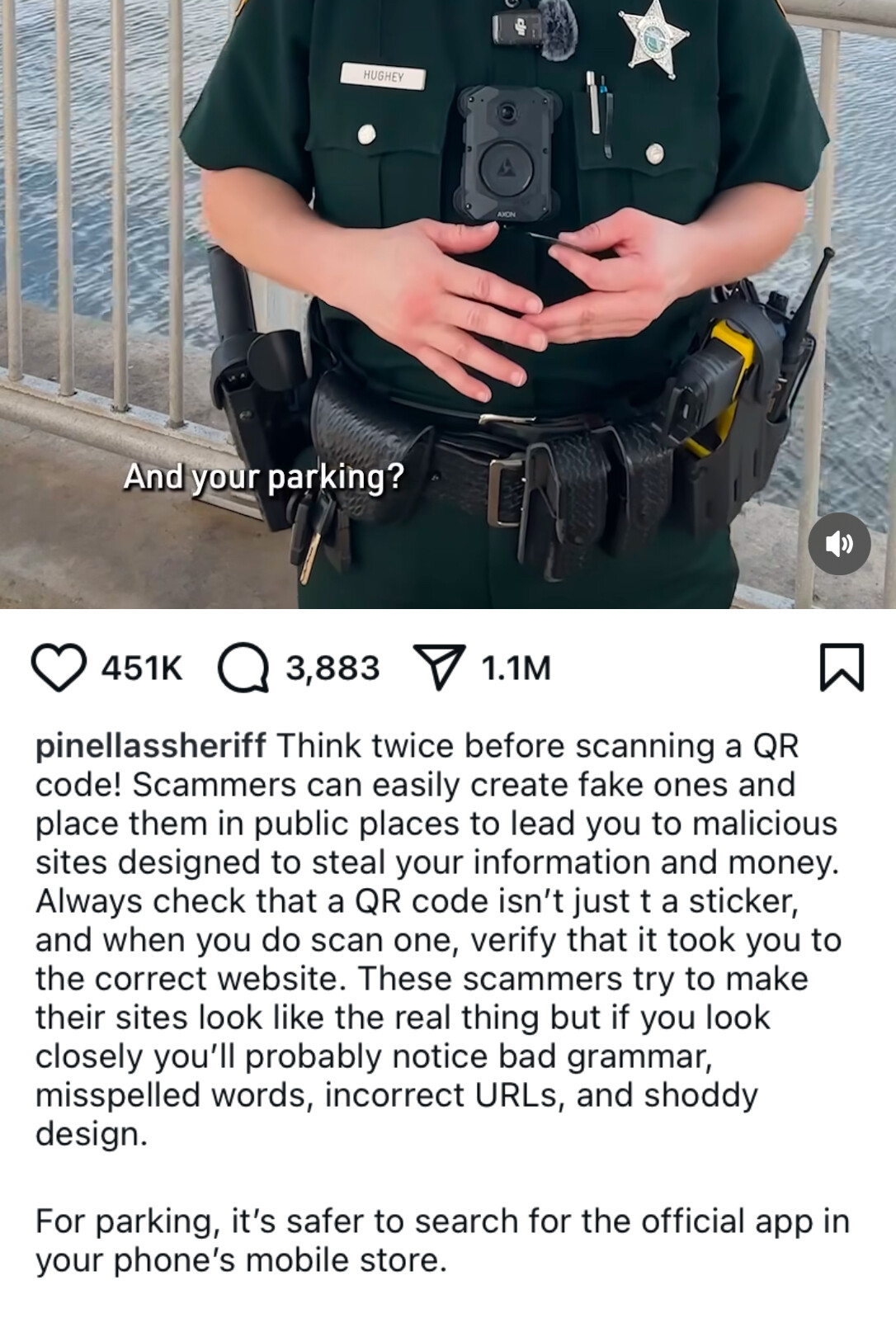Viewport: 896px width, 1318px height.
Task: Tap the HUGHEY name tag in the video
Action: pyautogui.click(x=384, y=78)
